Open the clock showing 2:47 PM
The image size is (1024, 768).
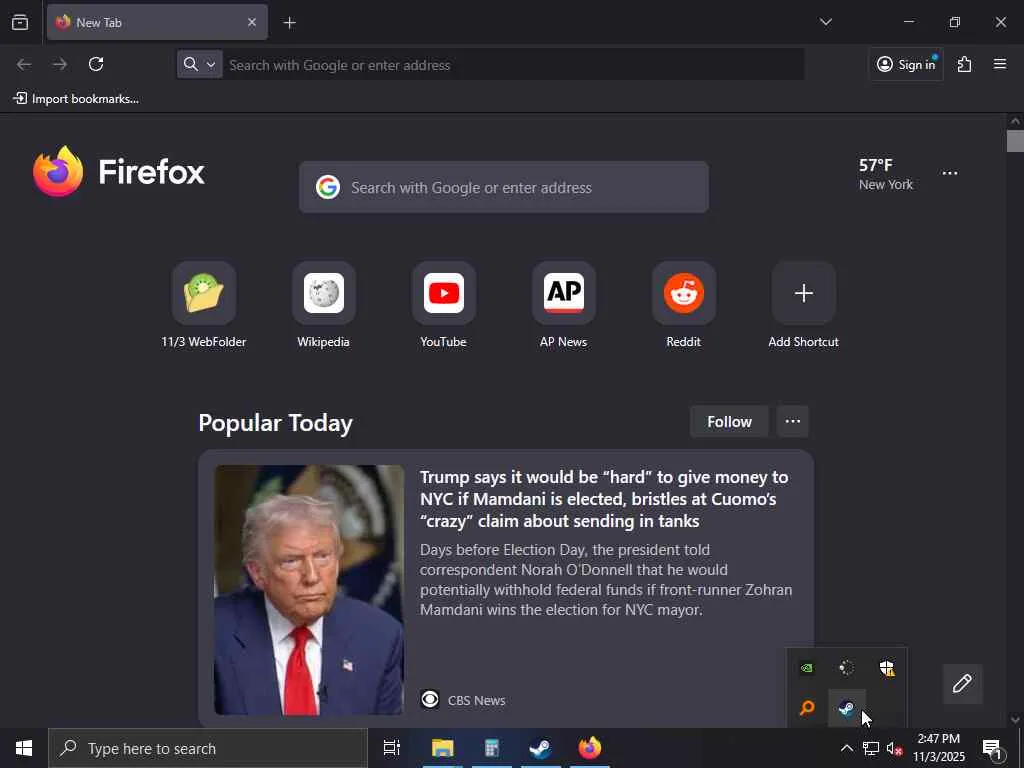click(938, 748)
